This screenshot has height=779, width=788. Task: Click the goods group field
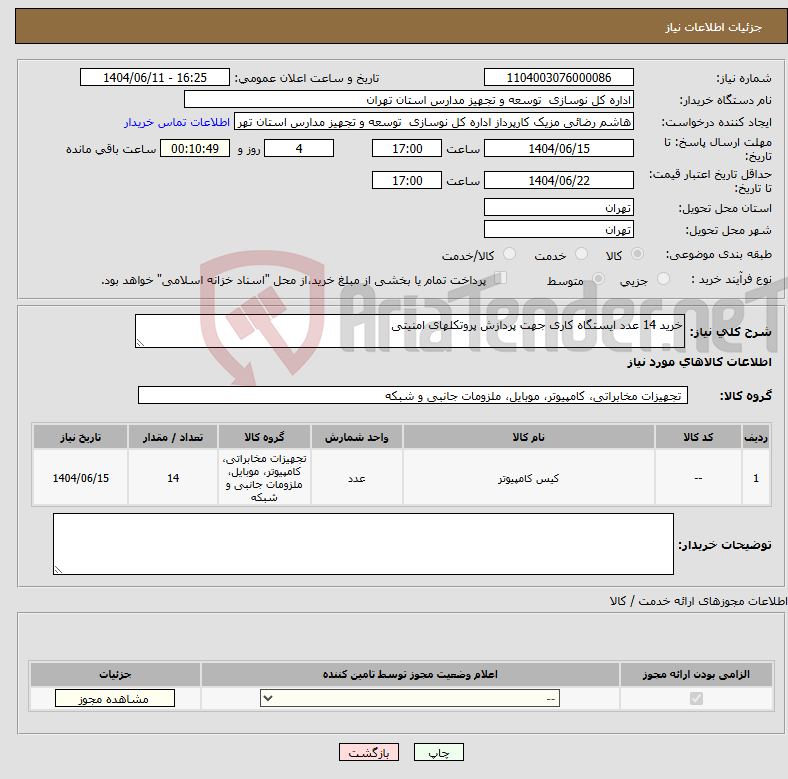click(413, 395)
